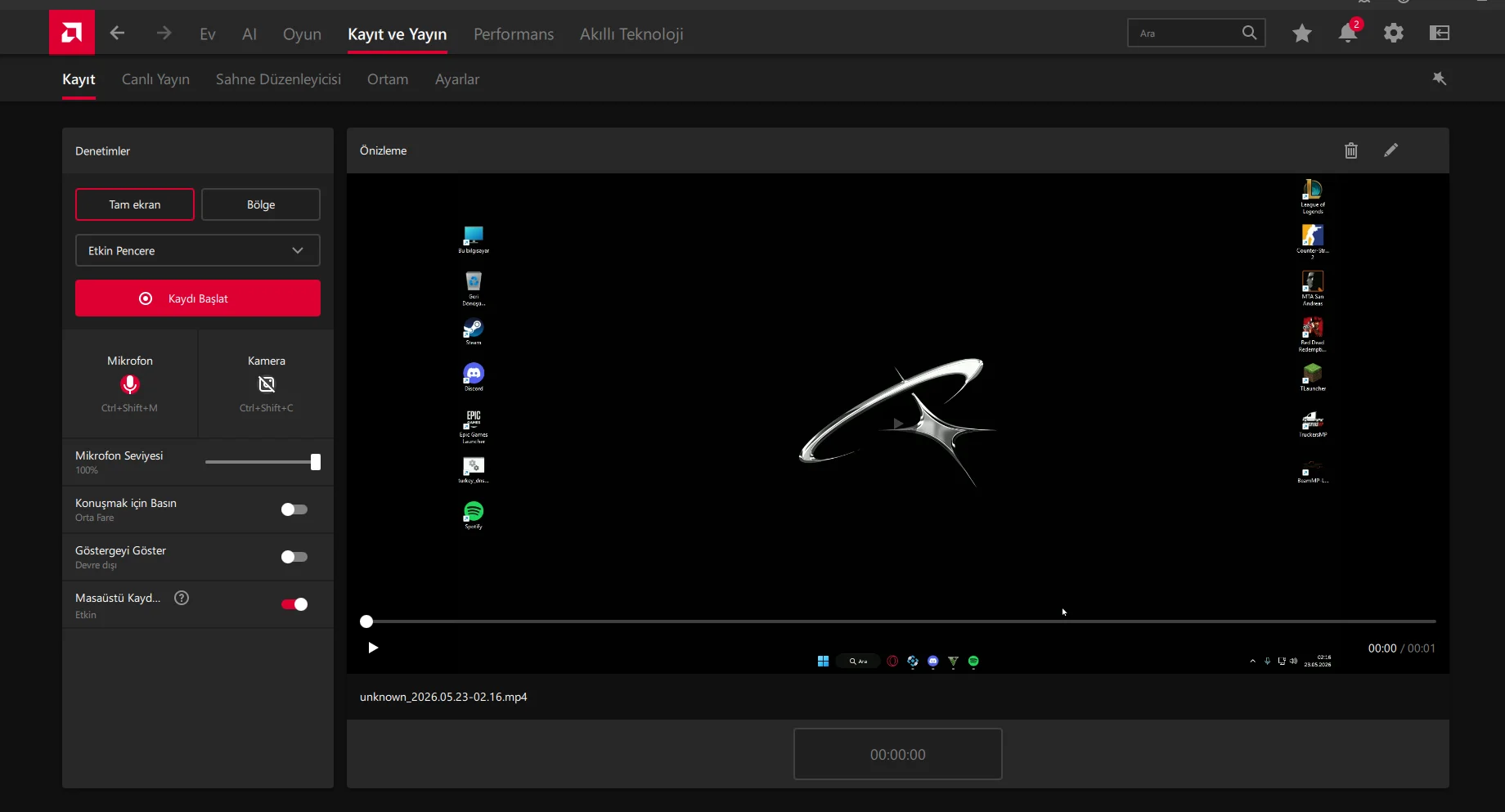Click Spotify icon in preview desktop

tap(474, 514)
